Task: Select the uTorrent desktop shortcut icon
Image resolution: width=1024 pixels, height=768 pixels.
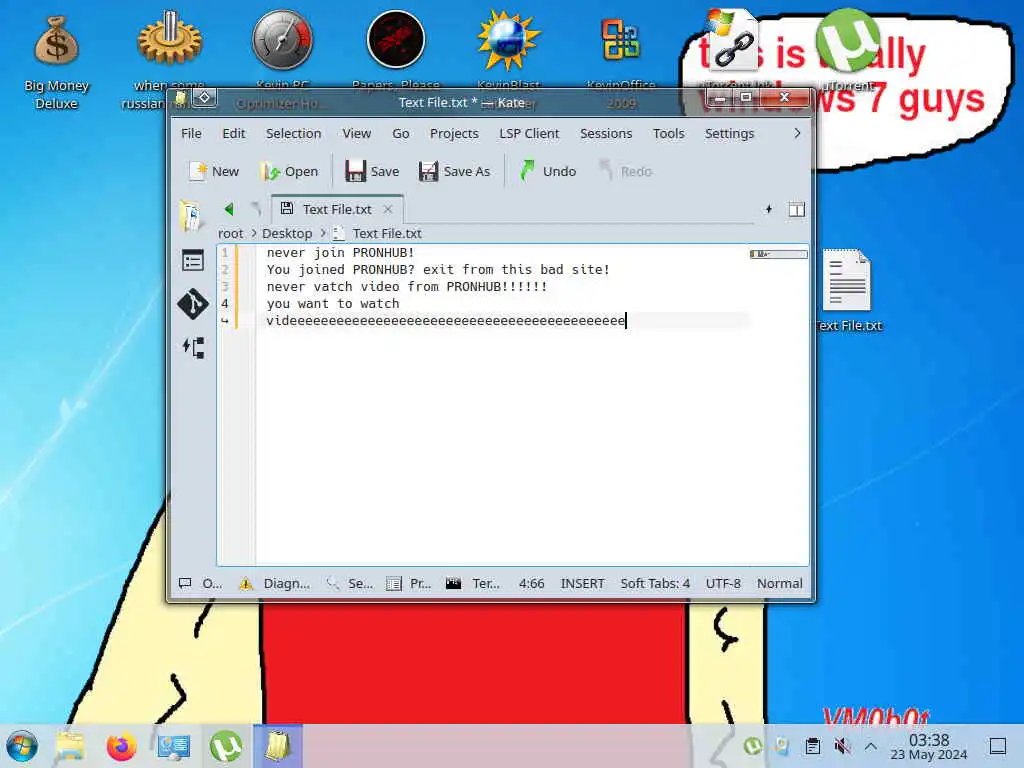Action: 848,49
